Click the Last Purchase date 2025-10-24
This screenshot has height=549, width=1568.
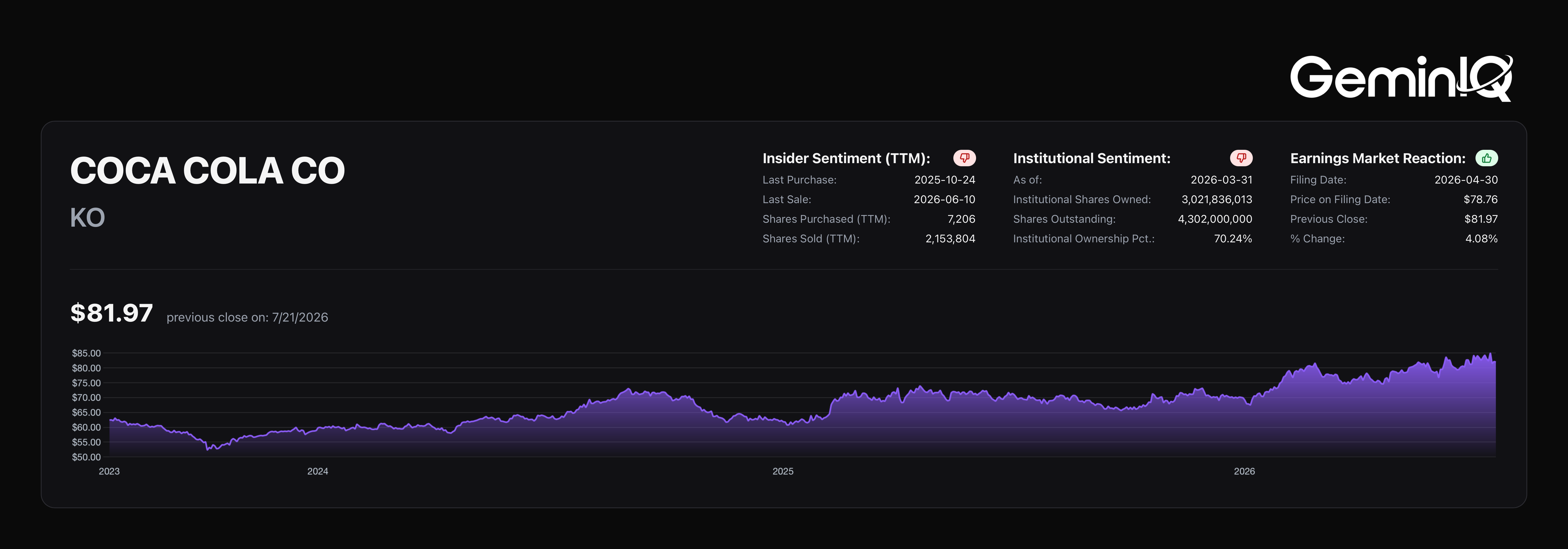[945, 180]
